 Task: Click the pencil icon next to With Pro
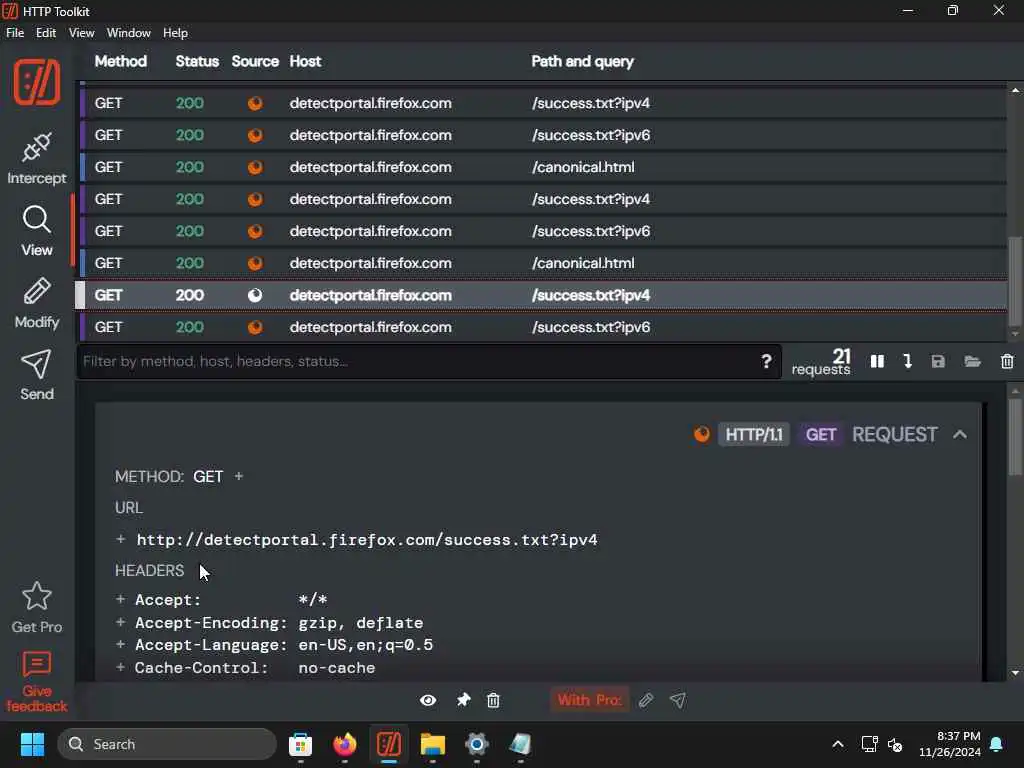tap(646, 700)
